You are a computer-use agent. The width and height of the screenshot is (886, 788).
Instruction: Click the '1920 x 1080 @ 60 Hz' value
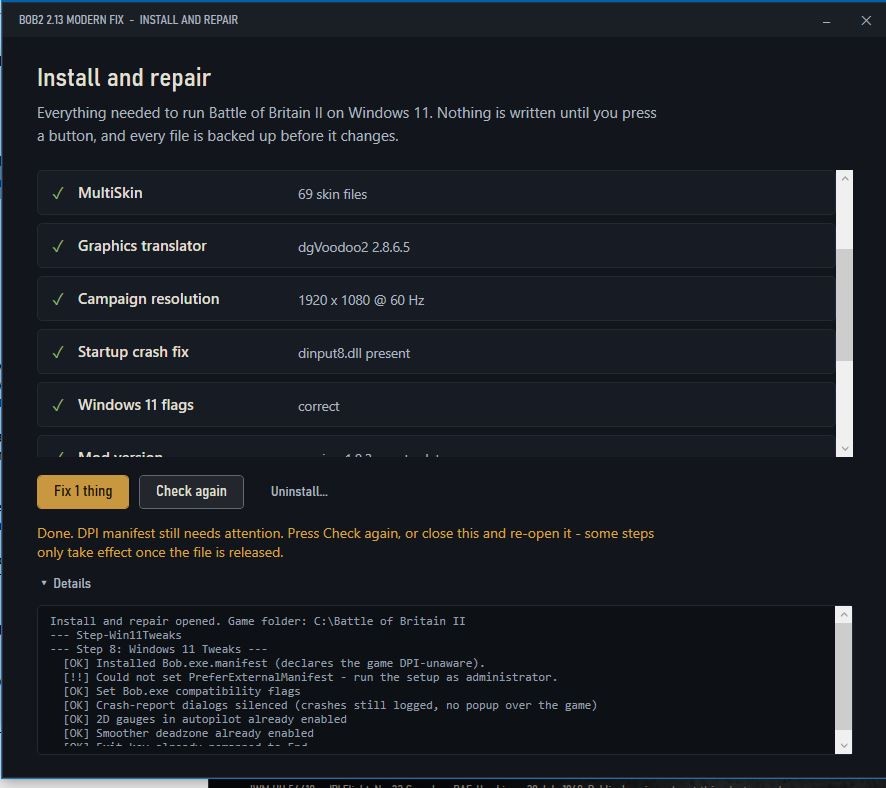[361, 300]
